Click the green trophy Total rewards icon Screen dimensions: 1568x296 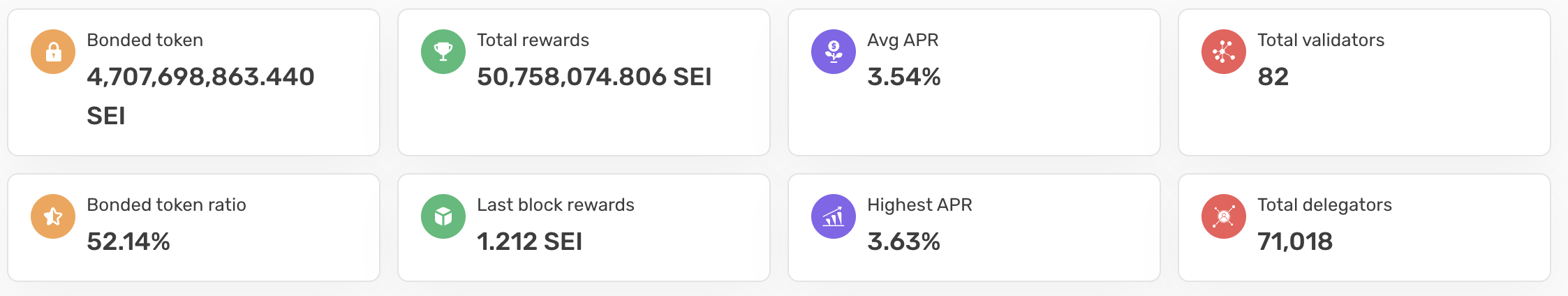click(x=443, y=52)
